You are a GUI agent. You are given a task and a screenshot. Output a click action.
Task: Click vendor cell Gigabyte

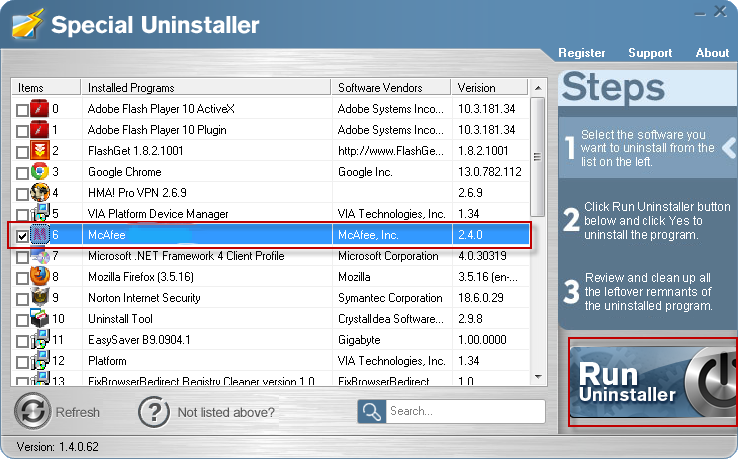(x=359, y=340)
